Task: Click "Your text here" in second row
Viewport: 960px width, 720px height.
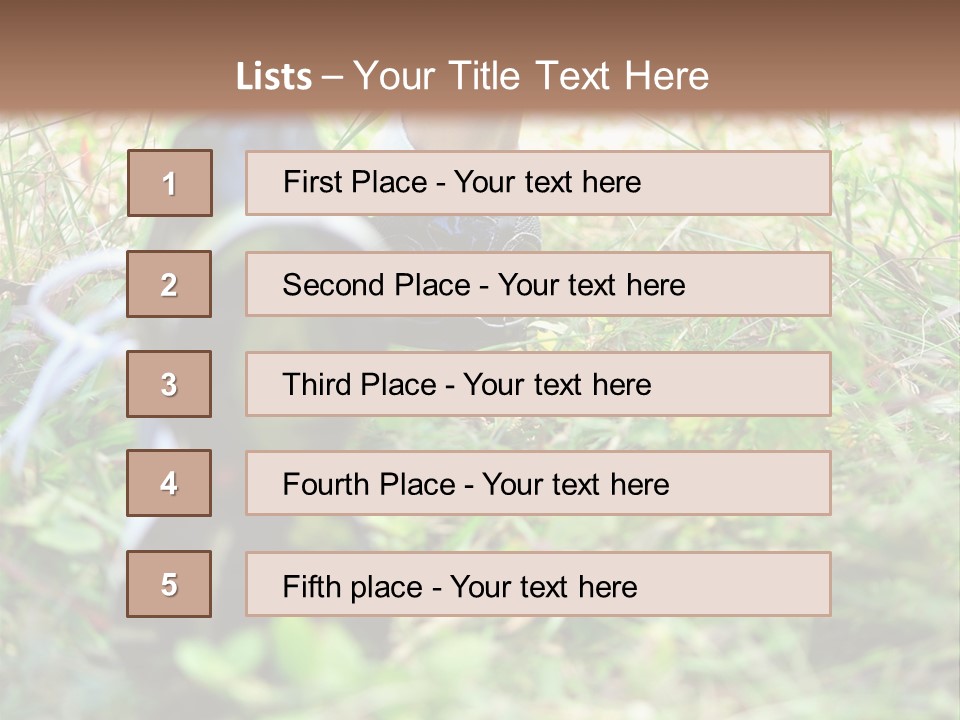Action: [591, 285]
